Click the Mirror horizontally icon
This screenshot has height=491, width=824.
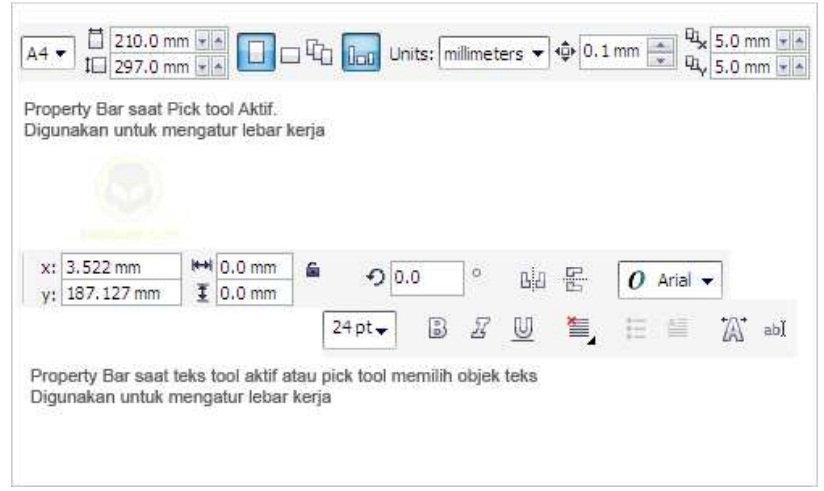(532, 280)
